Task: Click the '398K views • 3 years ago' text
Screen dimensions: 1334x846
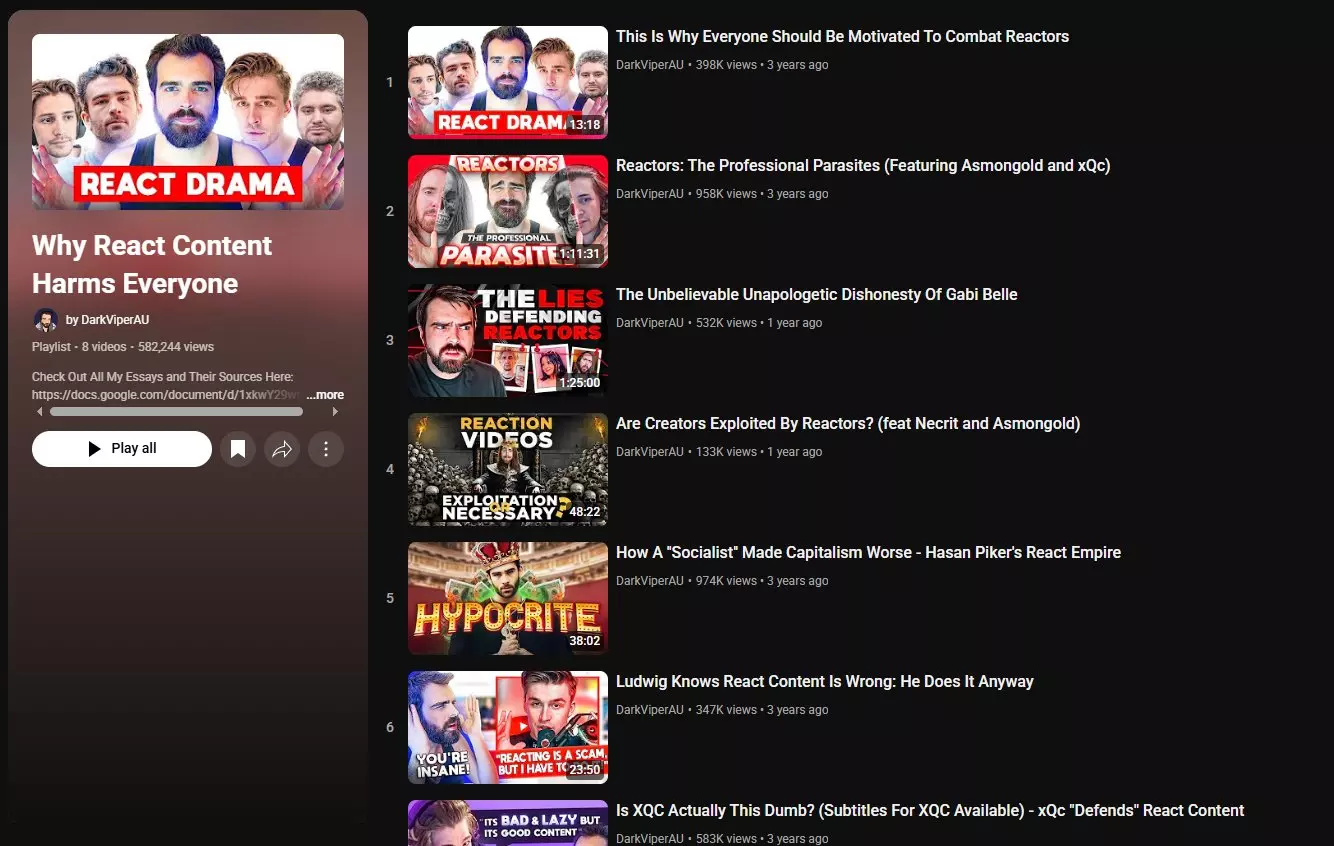Action: pos(762,65)
